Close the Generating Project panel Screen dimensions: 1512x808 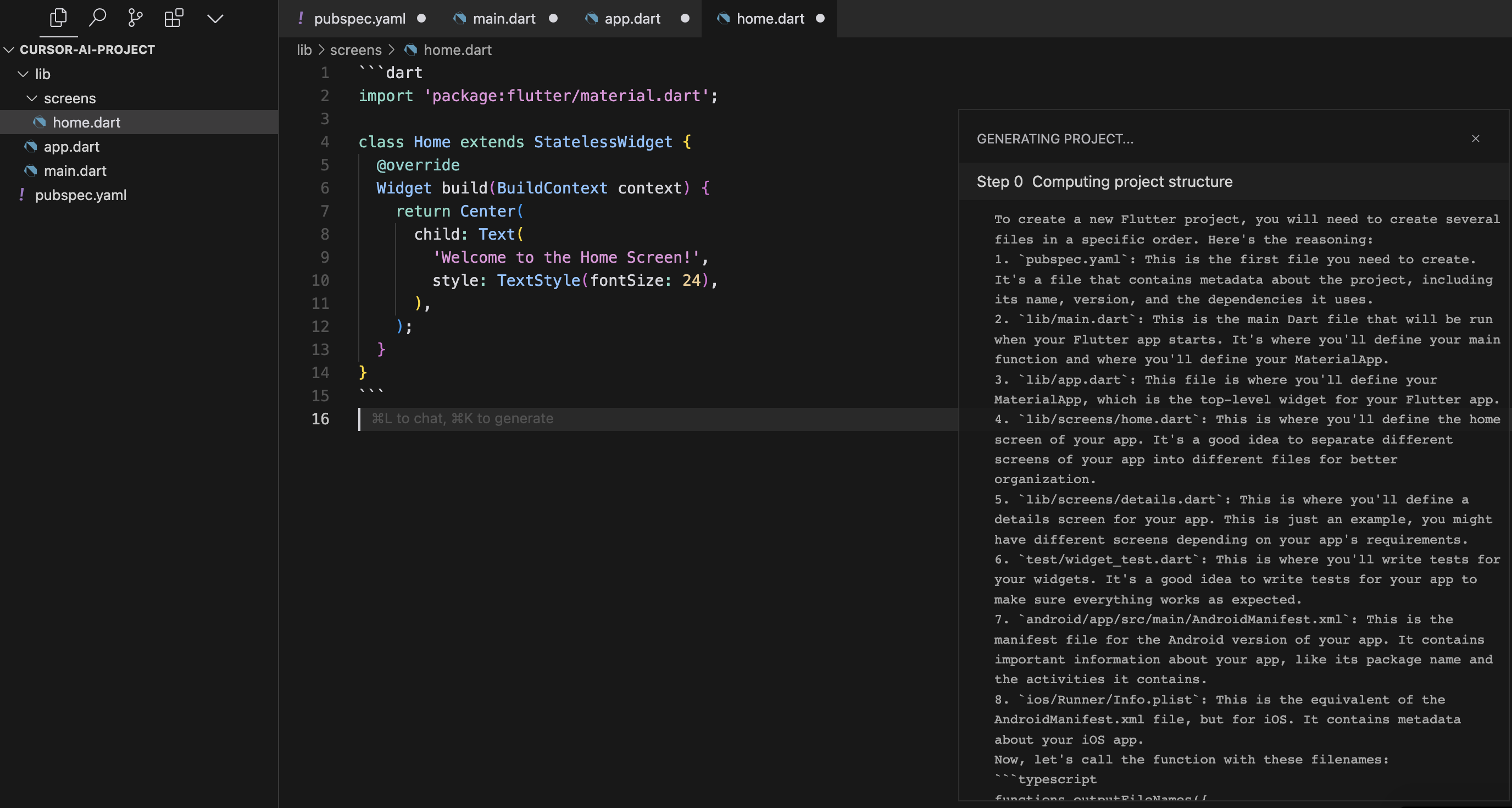pyautogui.click(x=1476, y=139)
